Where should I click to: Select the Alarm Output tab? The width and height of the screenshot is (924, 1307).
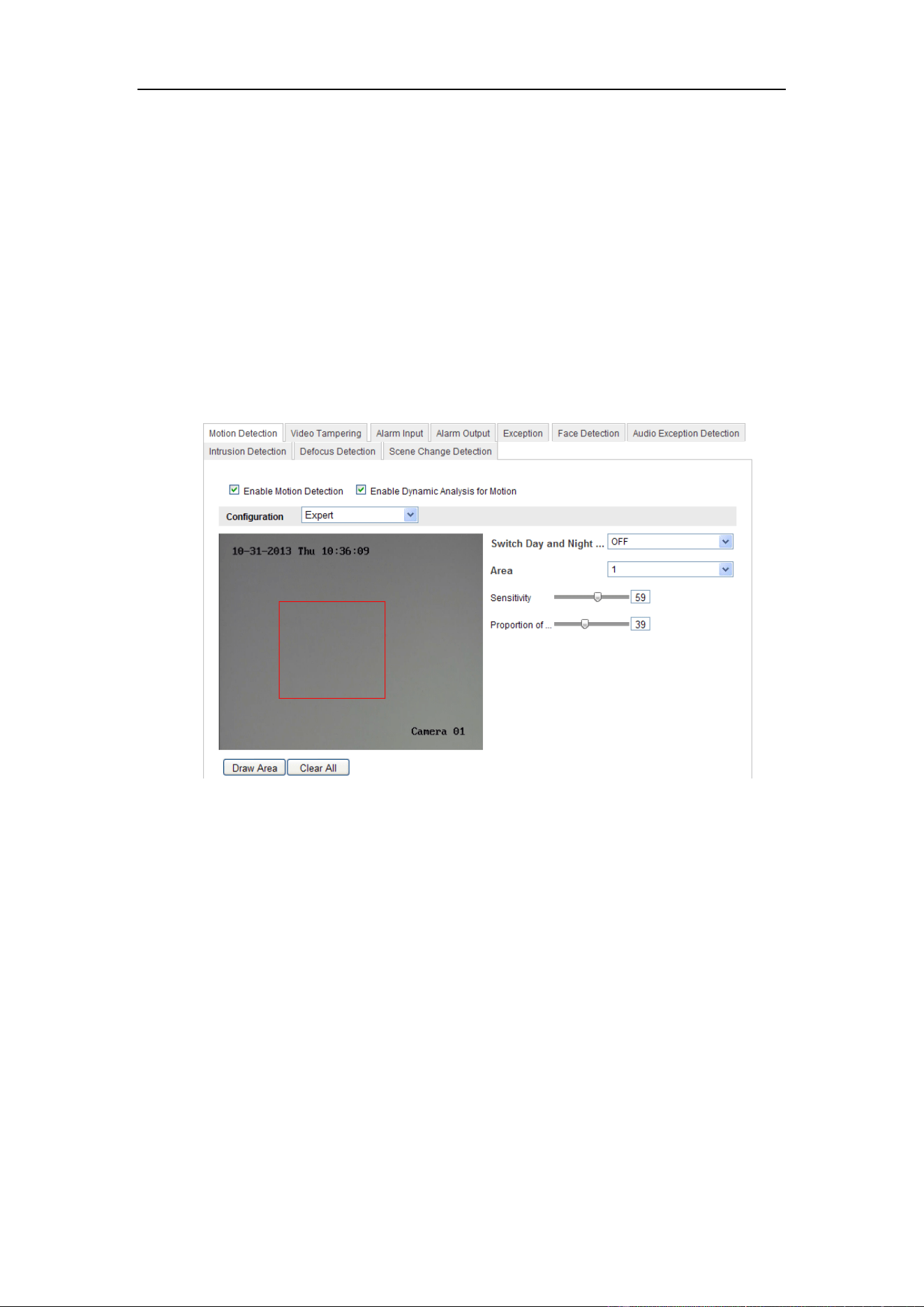coord(463,433)
